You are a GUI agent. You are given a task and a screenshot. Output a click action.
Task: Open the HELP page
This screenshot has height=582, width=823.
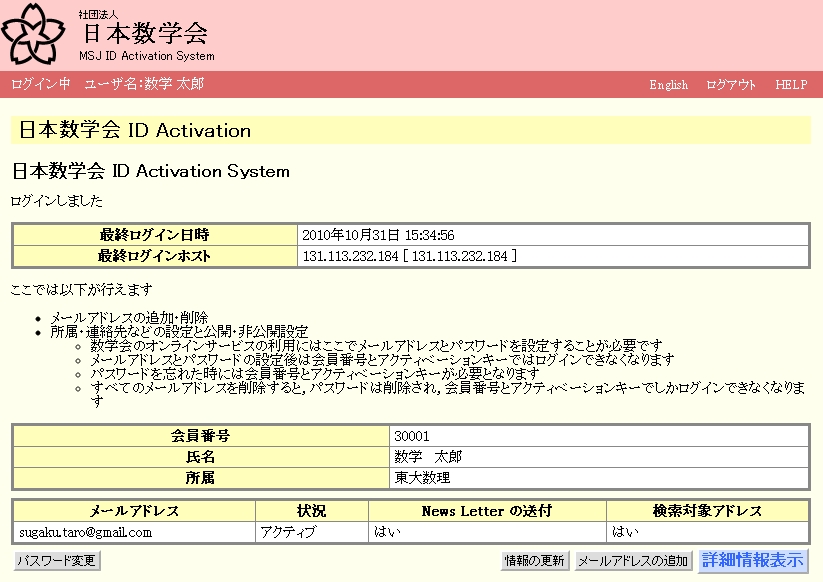pyautogui.click(x=790, y=85)
